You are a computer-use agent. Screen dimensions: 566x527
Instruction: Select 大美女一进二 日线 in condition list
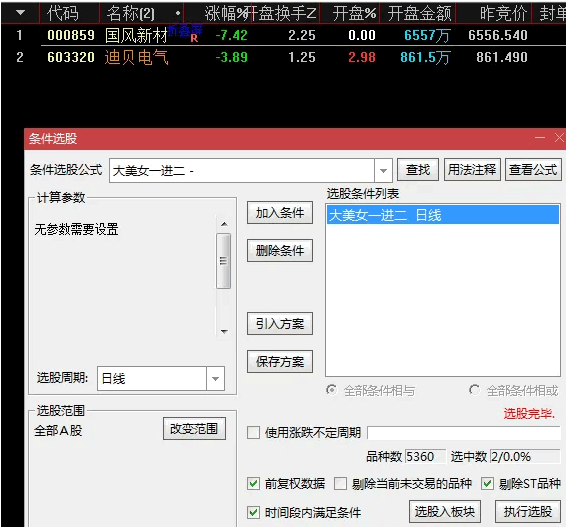[x=443, y=215]
